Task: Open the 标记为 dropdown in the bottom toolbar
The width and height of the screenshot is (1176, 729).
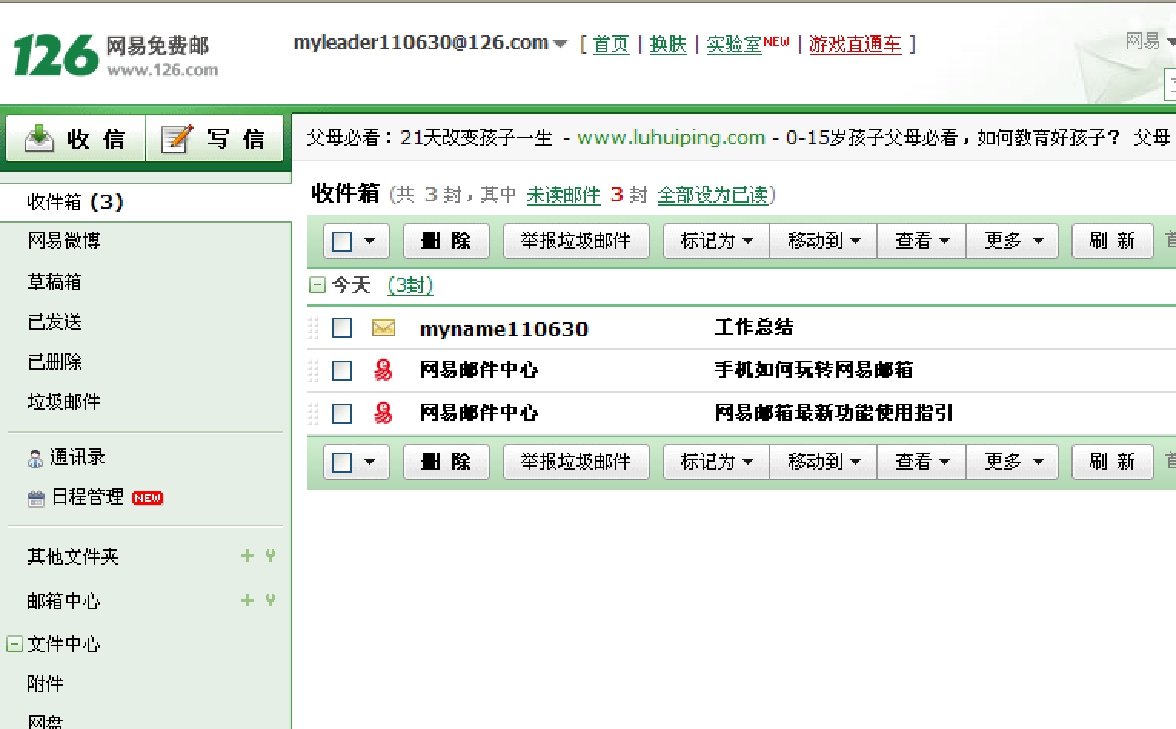Action: click(716, 461)
